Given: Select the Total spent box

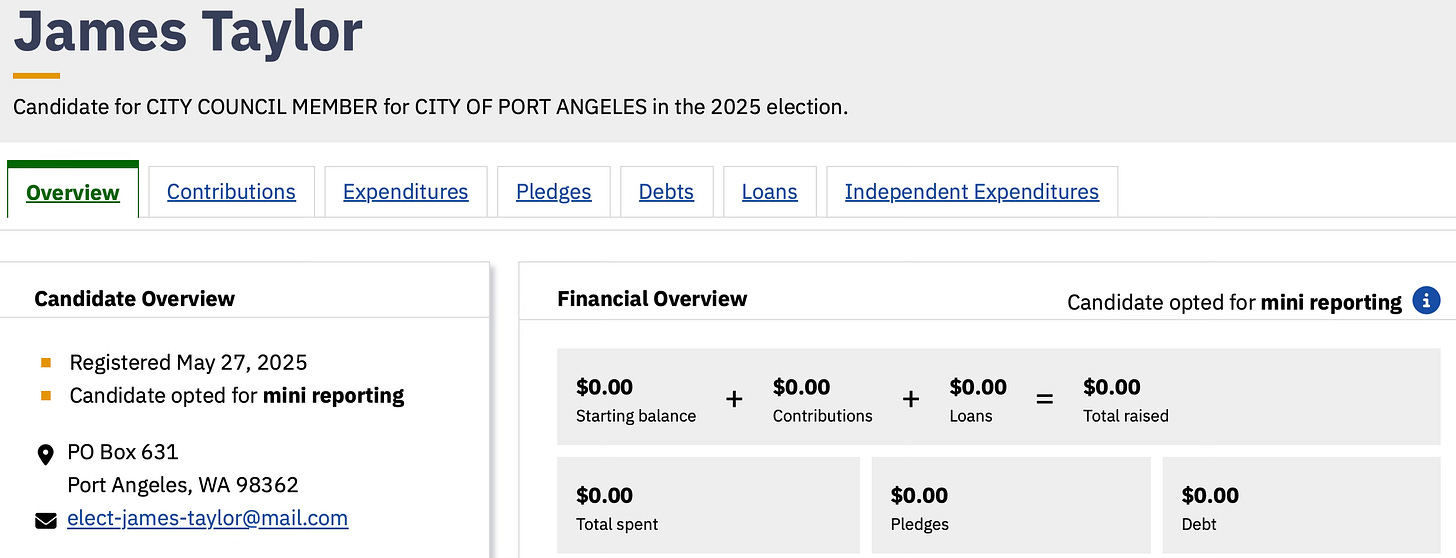Looking at the screenshot, I should (708, 506).
